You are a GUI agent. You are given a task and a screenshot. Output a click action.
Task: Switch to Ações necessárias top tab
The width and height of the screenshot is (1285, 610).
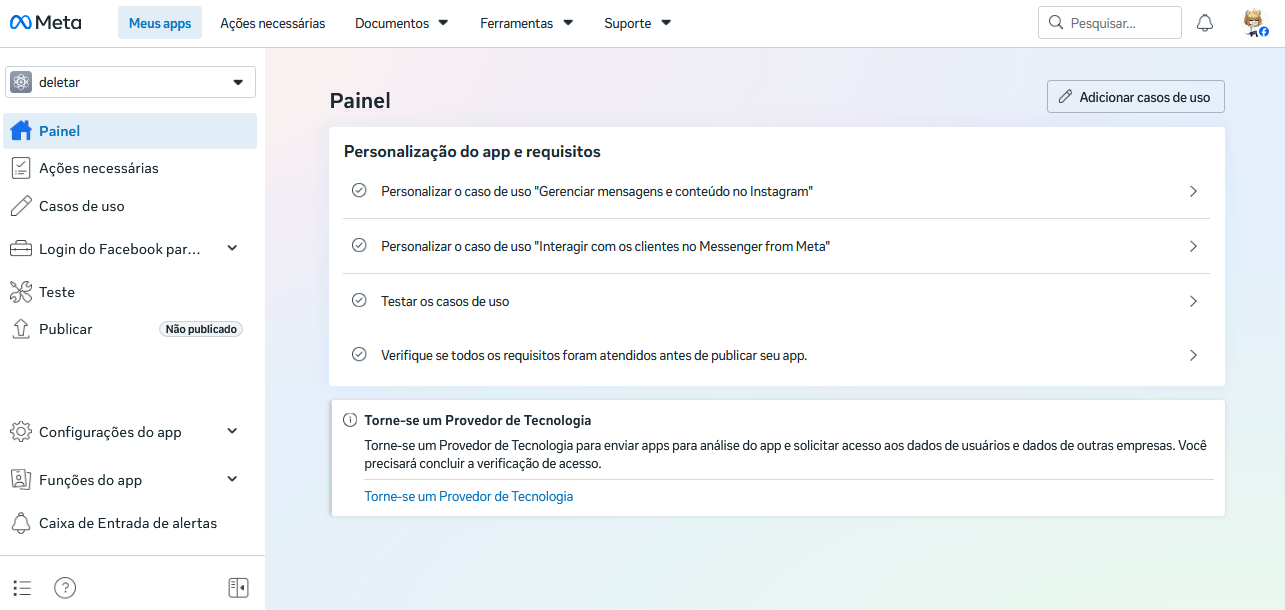pos(272,23)
